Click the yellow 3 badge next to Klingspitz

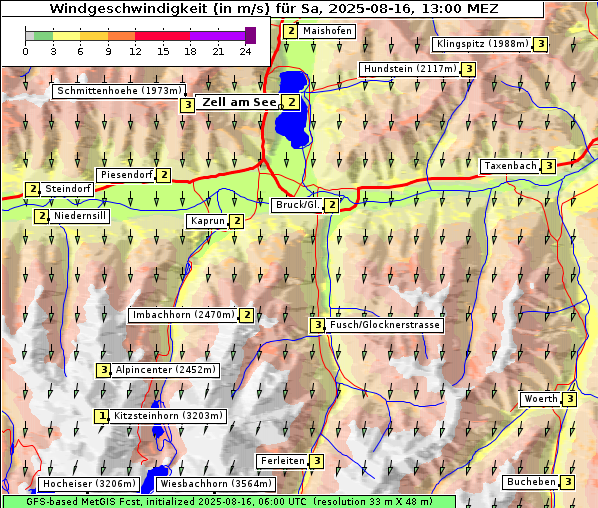pos(541,44)
